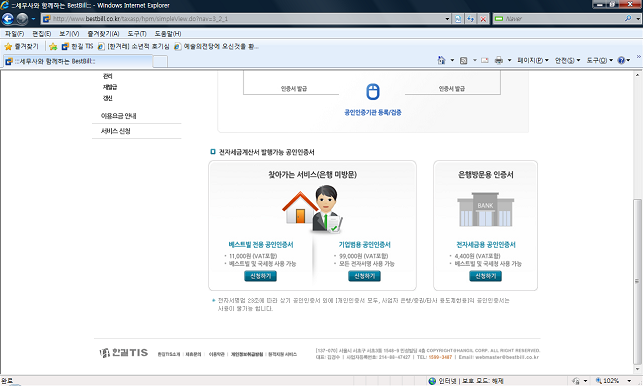The image size is (643, 386).
Task: Expand the Home button dropdown arrow
Action: (x=452, y=60)
